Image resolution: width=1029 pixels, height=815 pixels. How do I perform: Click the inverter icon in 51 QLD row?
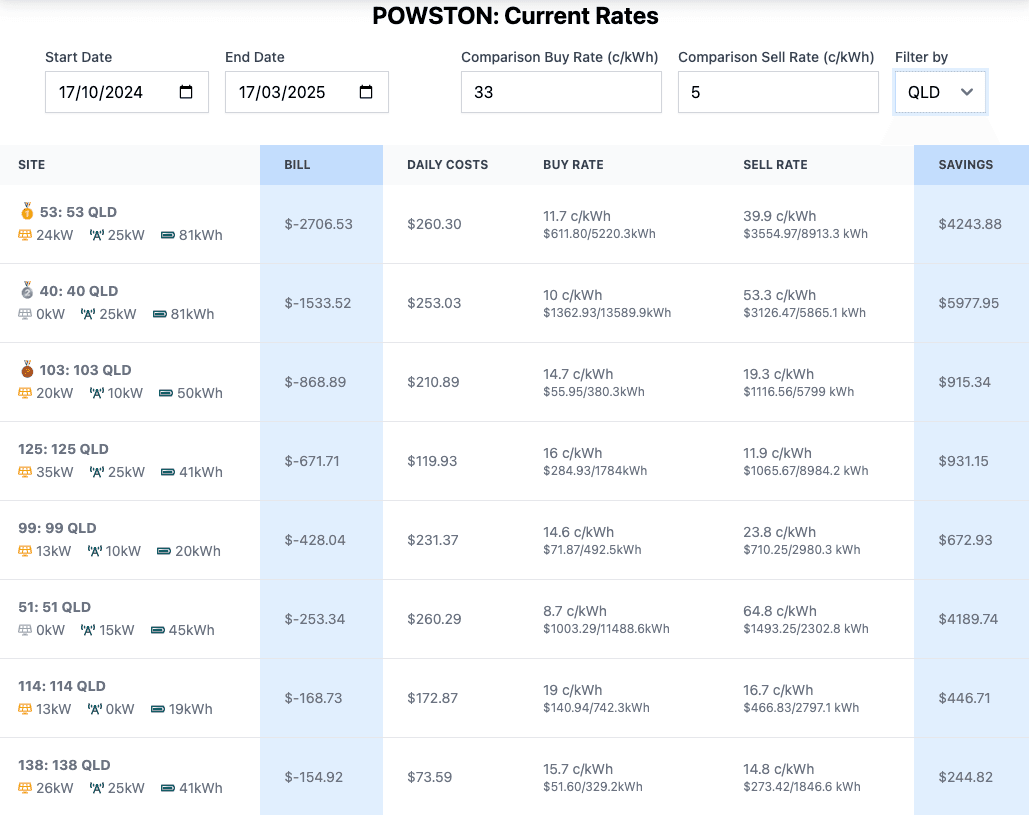click(x=88, y=630)
